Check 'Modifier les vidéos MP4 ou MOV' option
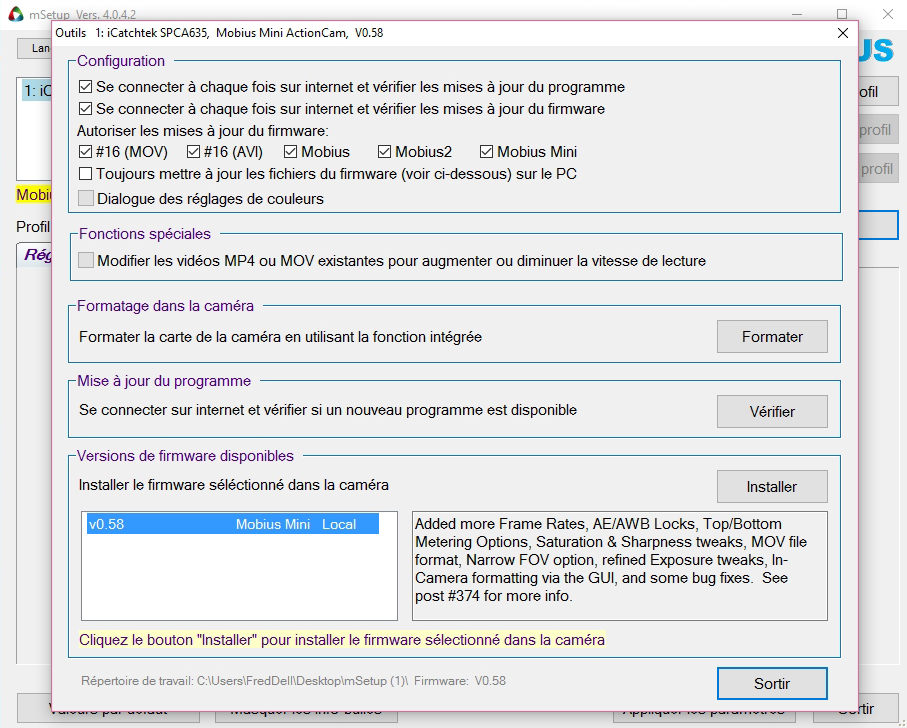Image resolution: width=907 pixels, height=728 pixels. 86,260
